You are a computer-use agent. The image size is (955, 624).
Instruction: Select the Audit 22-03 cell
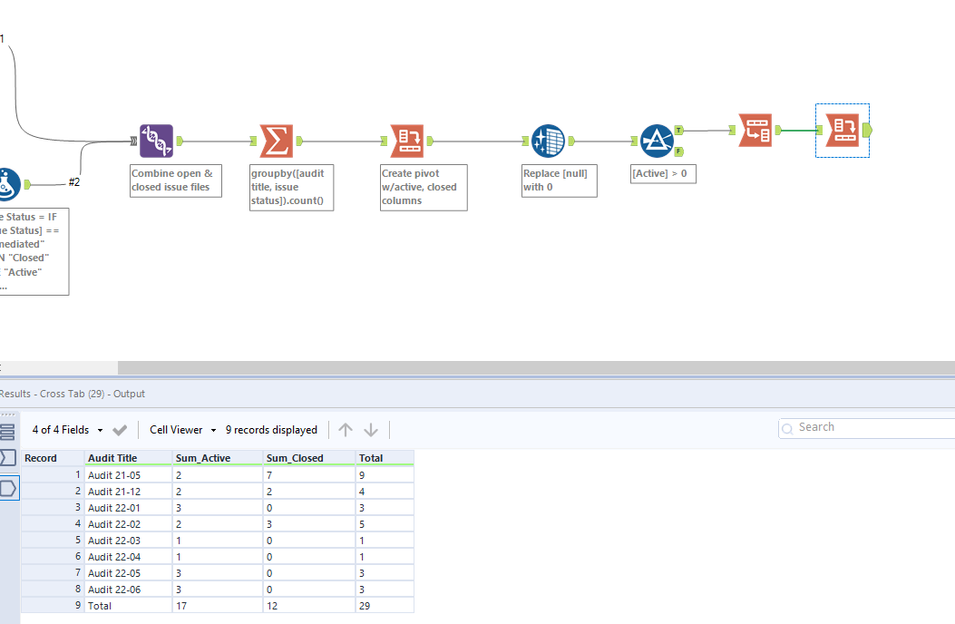click(x=129, y=541)
